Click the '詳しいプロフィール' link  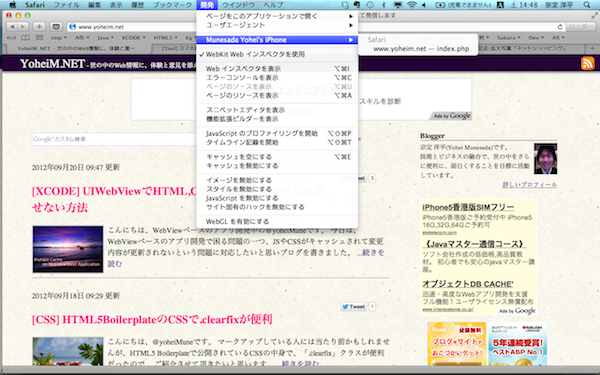pos(530,185)
